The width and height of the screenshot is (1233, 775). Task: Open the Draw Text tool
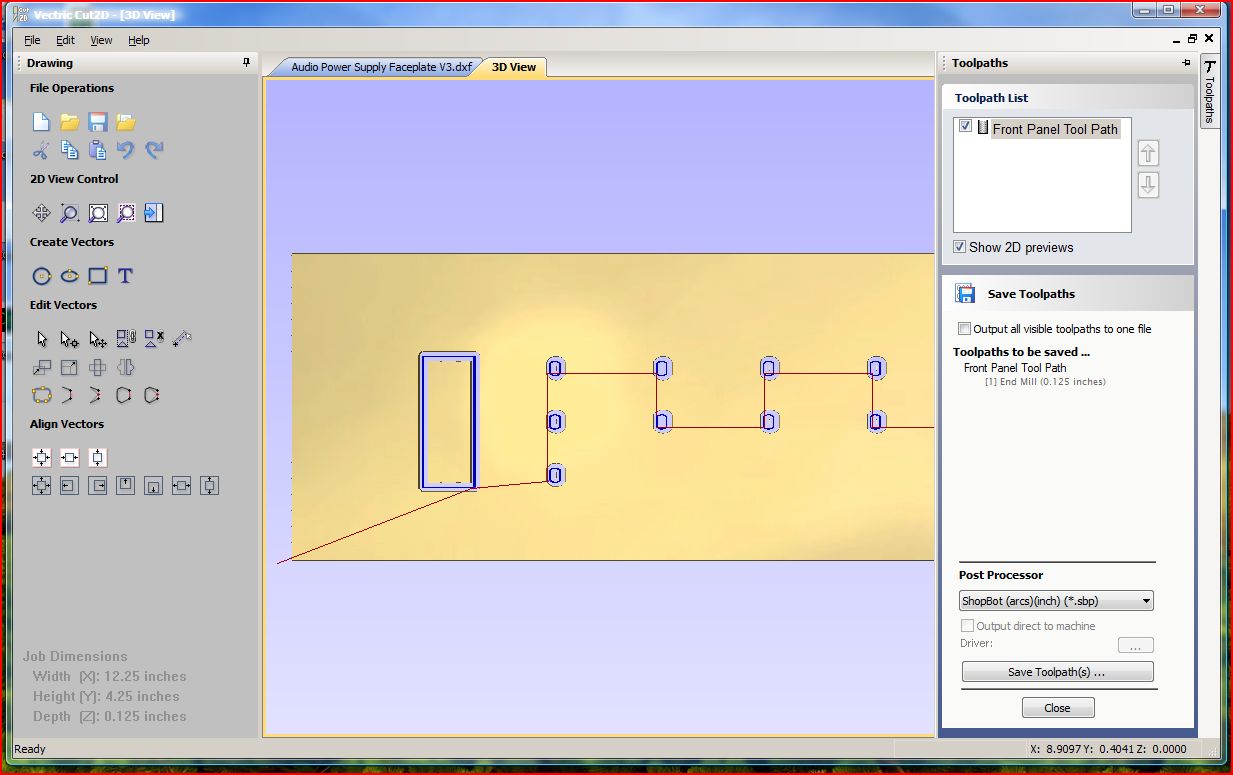(124, 275)
